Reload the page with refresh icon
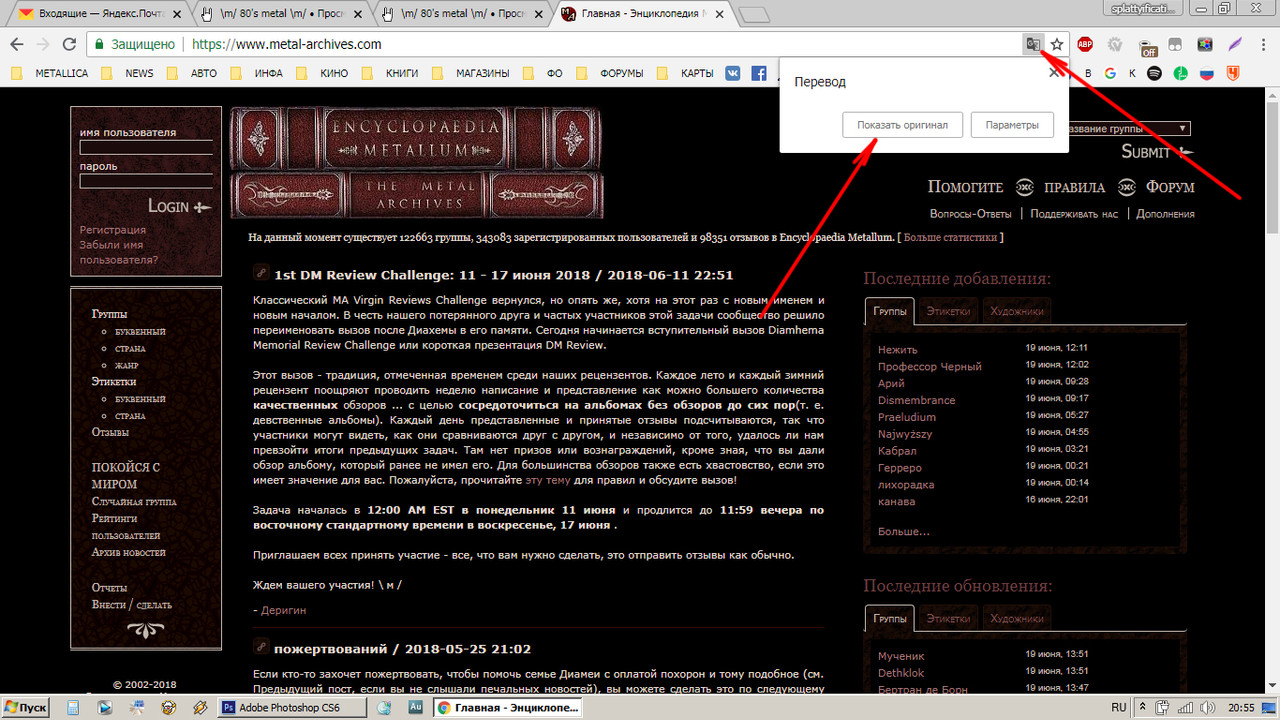This screenshot has height=720, width=1280. coord(69,44)
